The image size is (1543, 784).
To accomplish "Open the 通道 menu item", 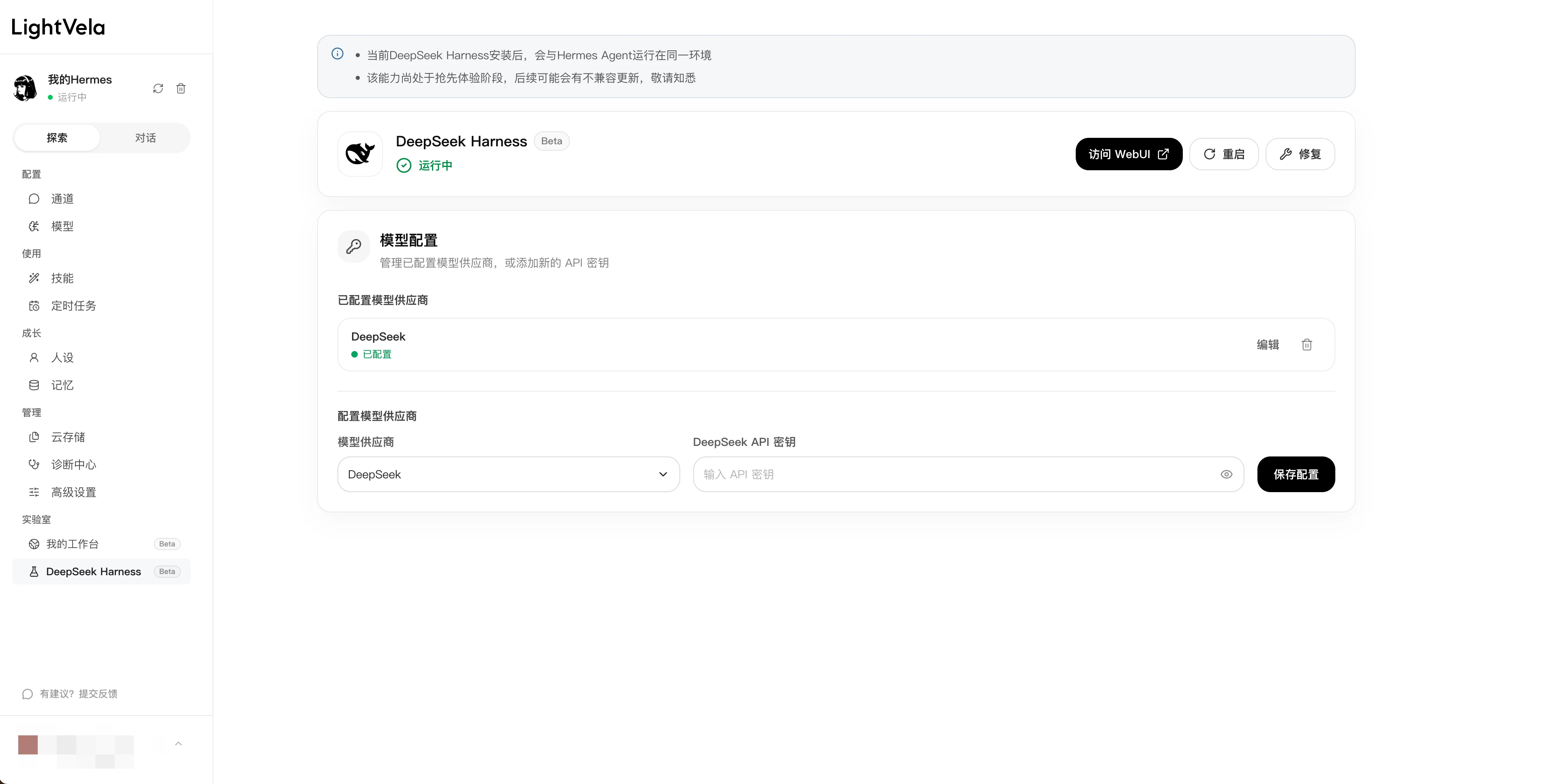I will [101, 199].
